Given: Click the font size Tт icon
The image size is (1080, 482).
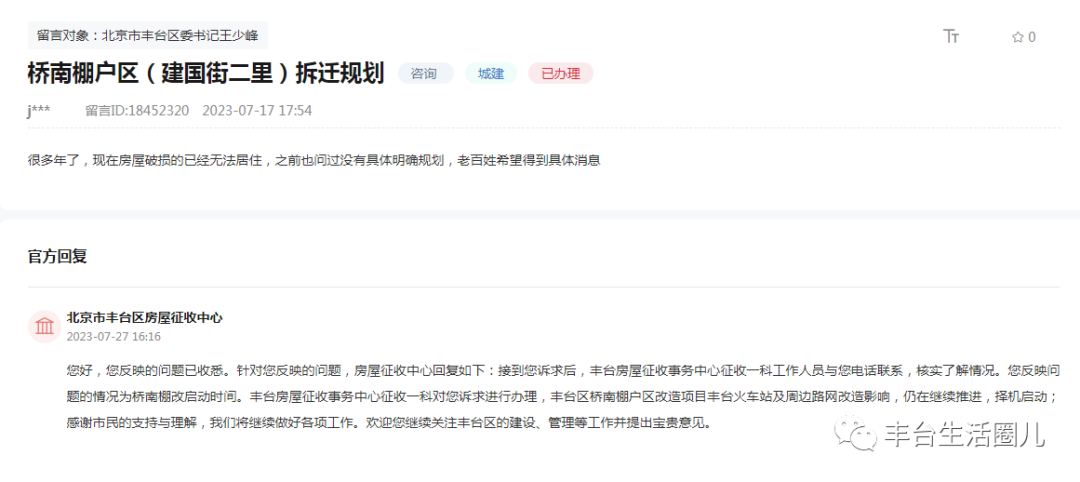Looking at the screenshot, I should 951,37.
